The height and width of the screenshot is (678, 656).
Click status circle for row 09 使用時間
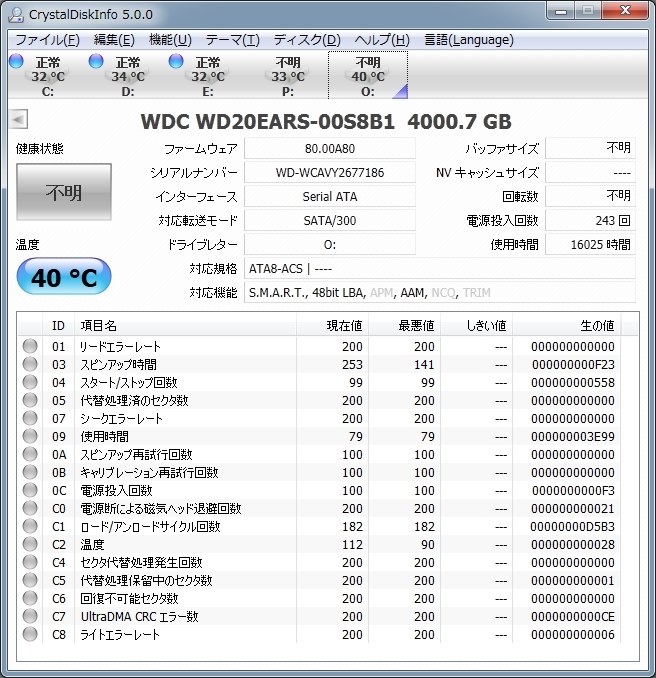point(30,436)
